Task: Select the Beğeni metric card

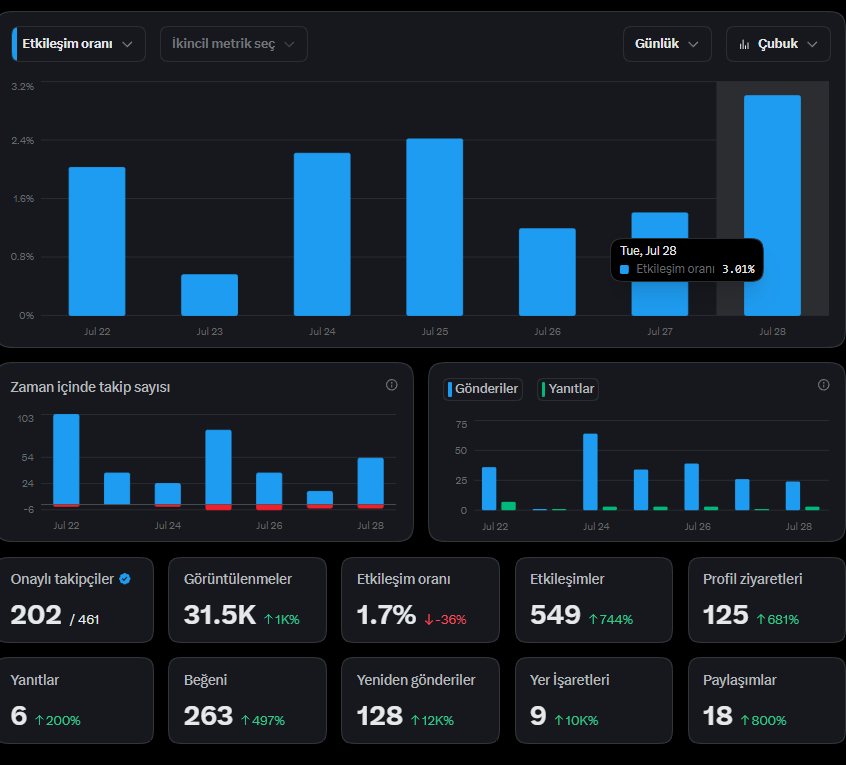Action: coord(247,700)
